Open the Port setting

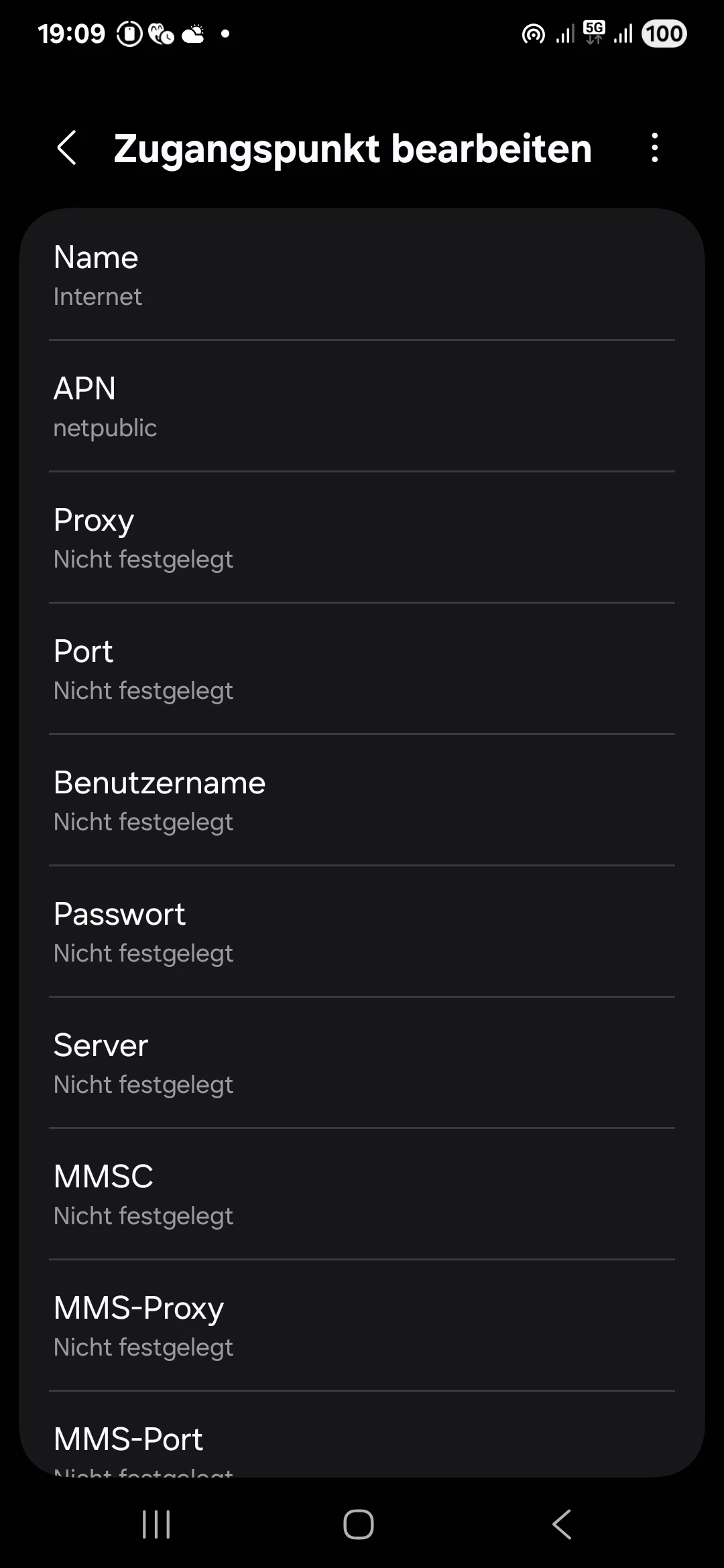point(362,669)
